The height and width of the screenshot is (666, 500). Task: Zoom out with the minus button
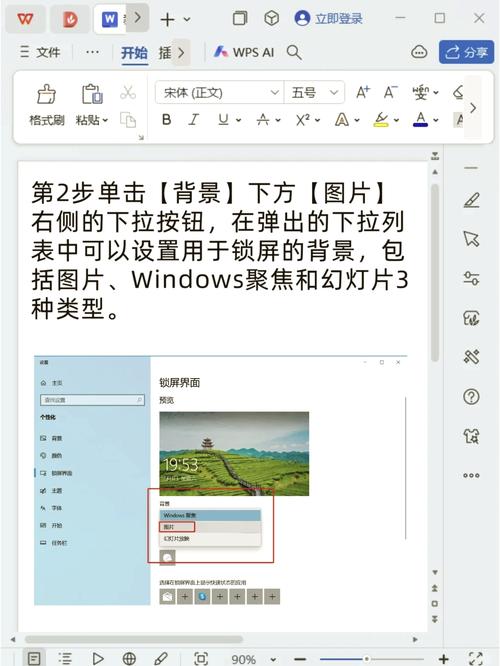click(x=300, y=659)
